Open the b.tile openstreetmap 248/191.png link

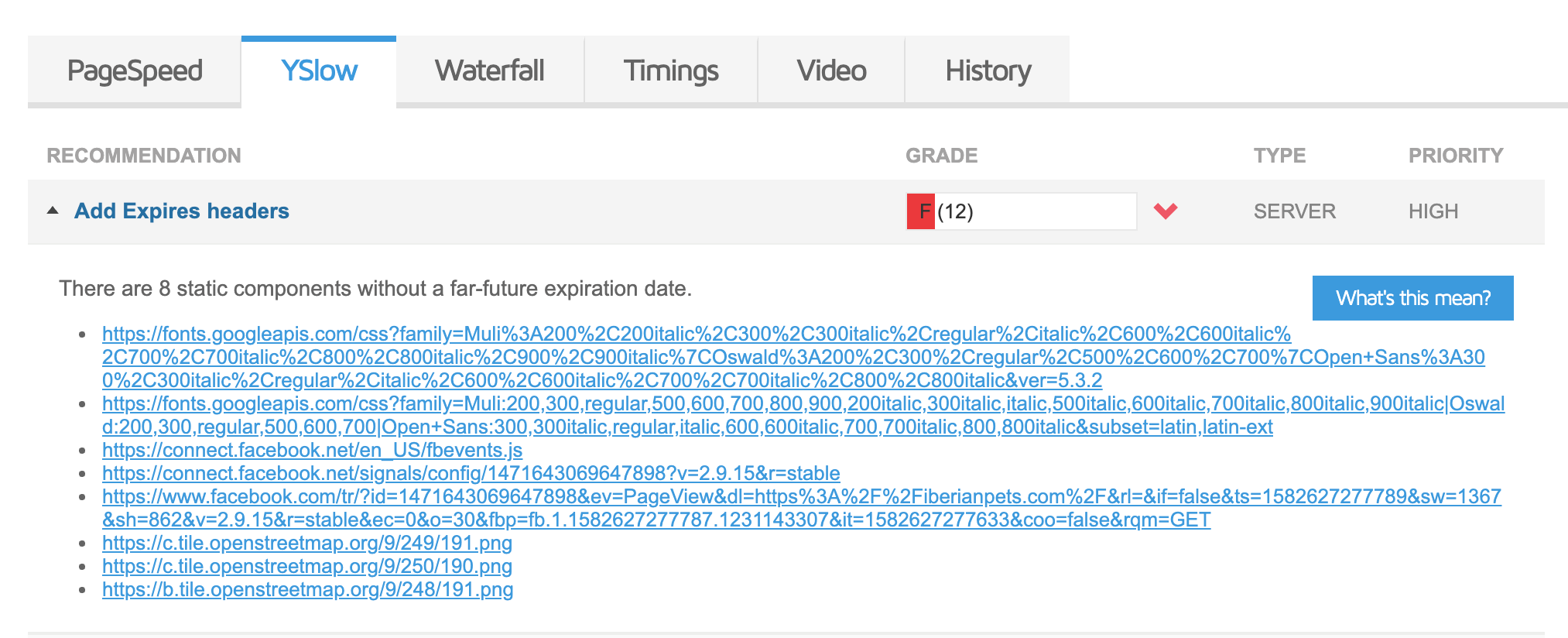point(307,589)
